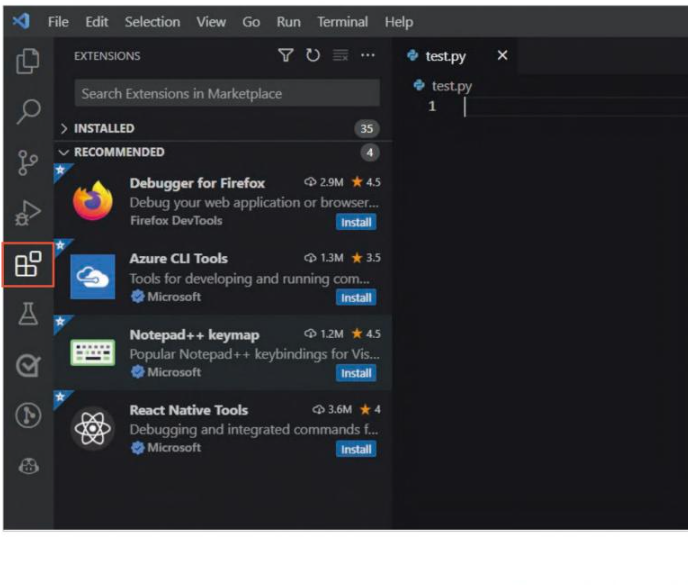Click the EXTENSIONS panel header
Image resolution: width=688 pixels, height=585 pixels.
click(x=107, y=56)
